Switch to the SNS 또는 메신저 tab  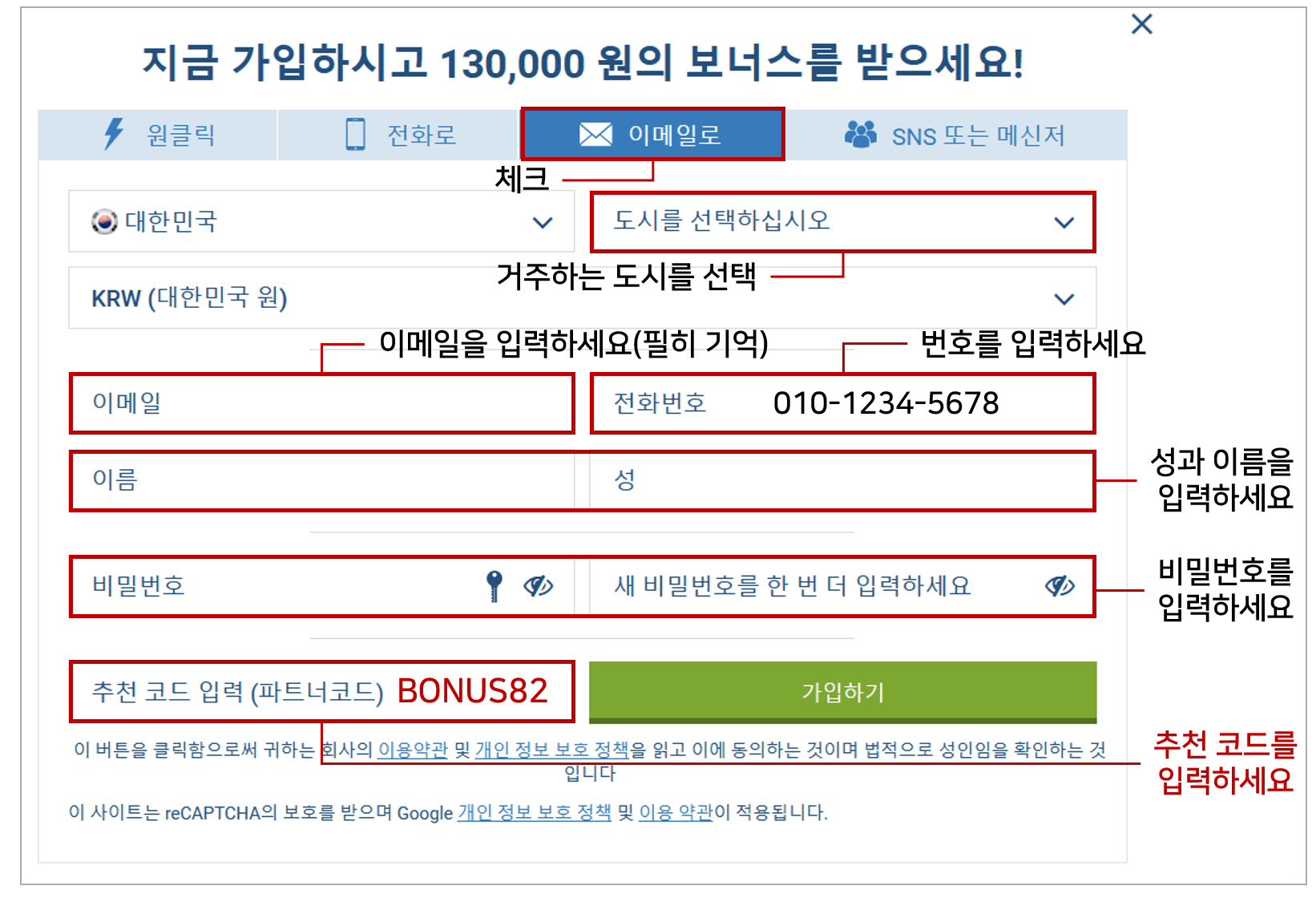point(955,135)
